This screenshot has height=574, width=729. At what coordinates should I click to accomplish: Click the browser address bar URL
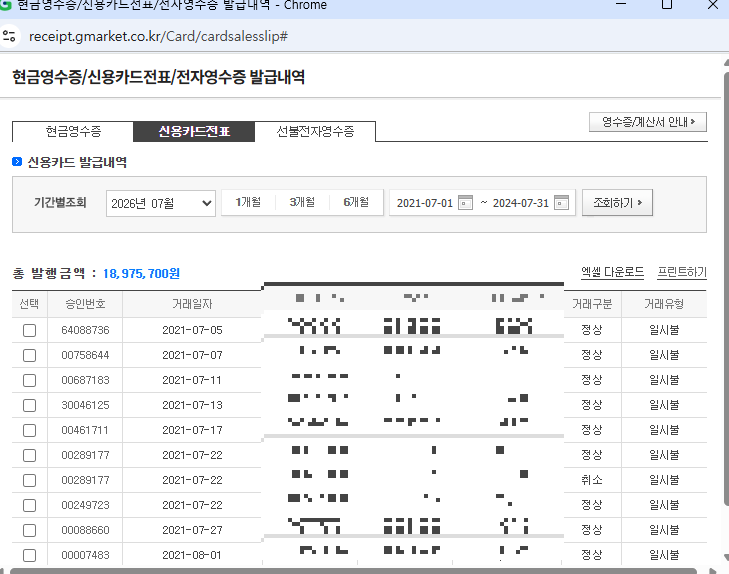click(x=158, y=36)
